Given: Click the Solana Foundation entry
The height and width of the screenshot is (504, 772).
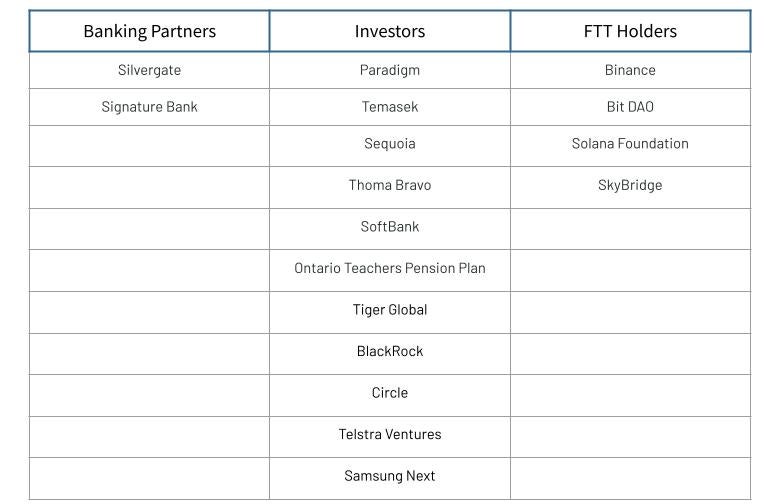Looking at the screenshot, I should [630, 144].
